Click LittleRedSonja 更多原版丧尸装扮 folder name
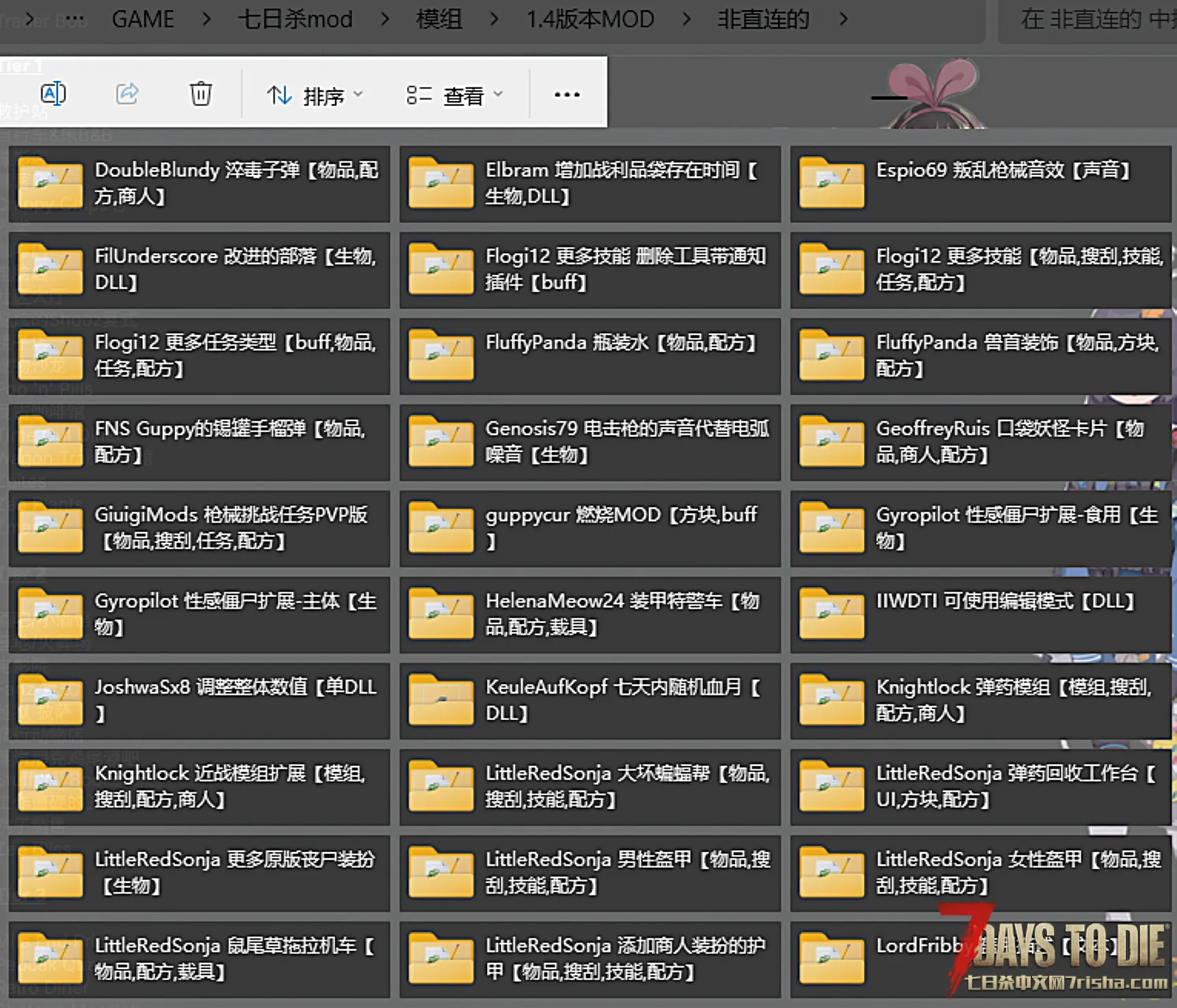This screenshot has width=1177, height=1008. (235, 873)
